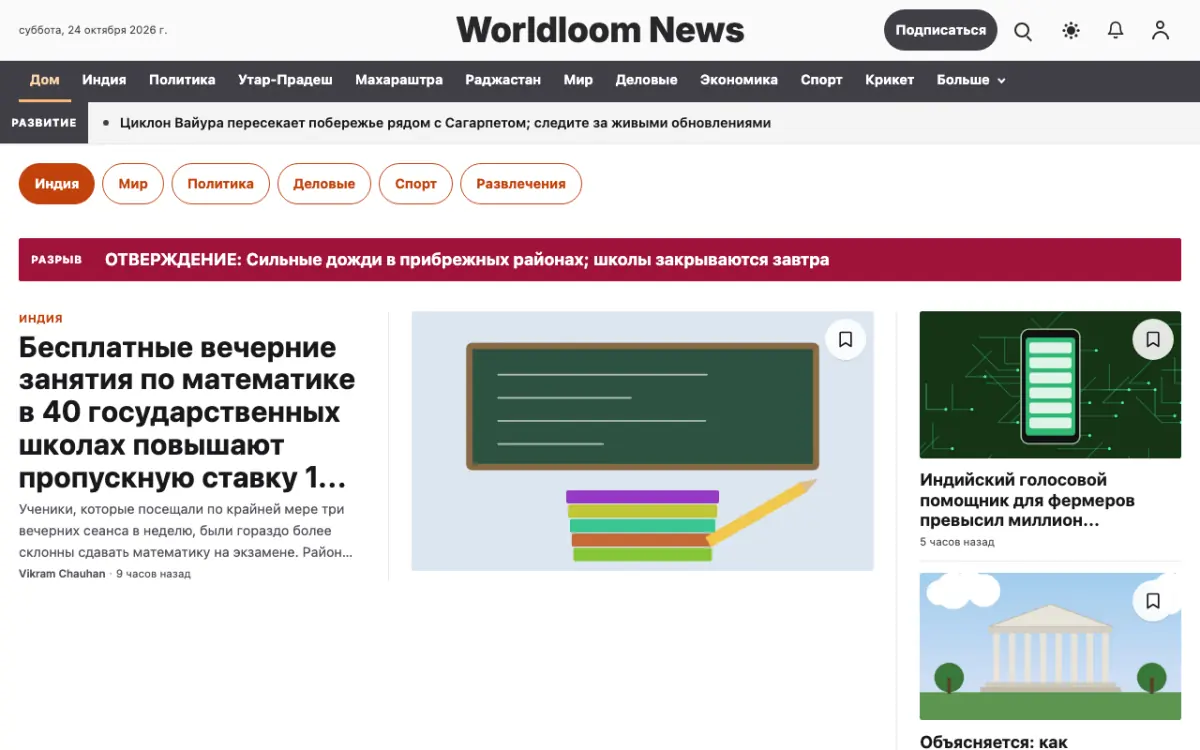Open the Крикет section

click(890, 80)
